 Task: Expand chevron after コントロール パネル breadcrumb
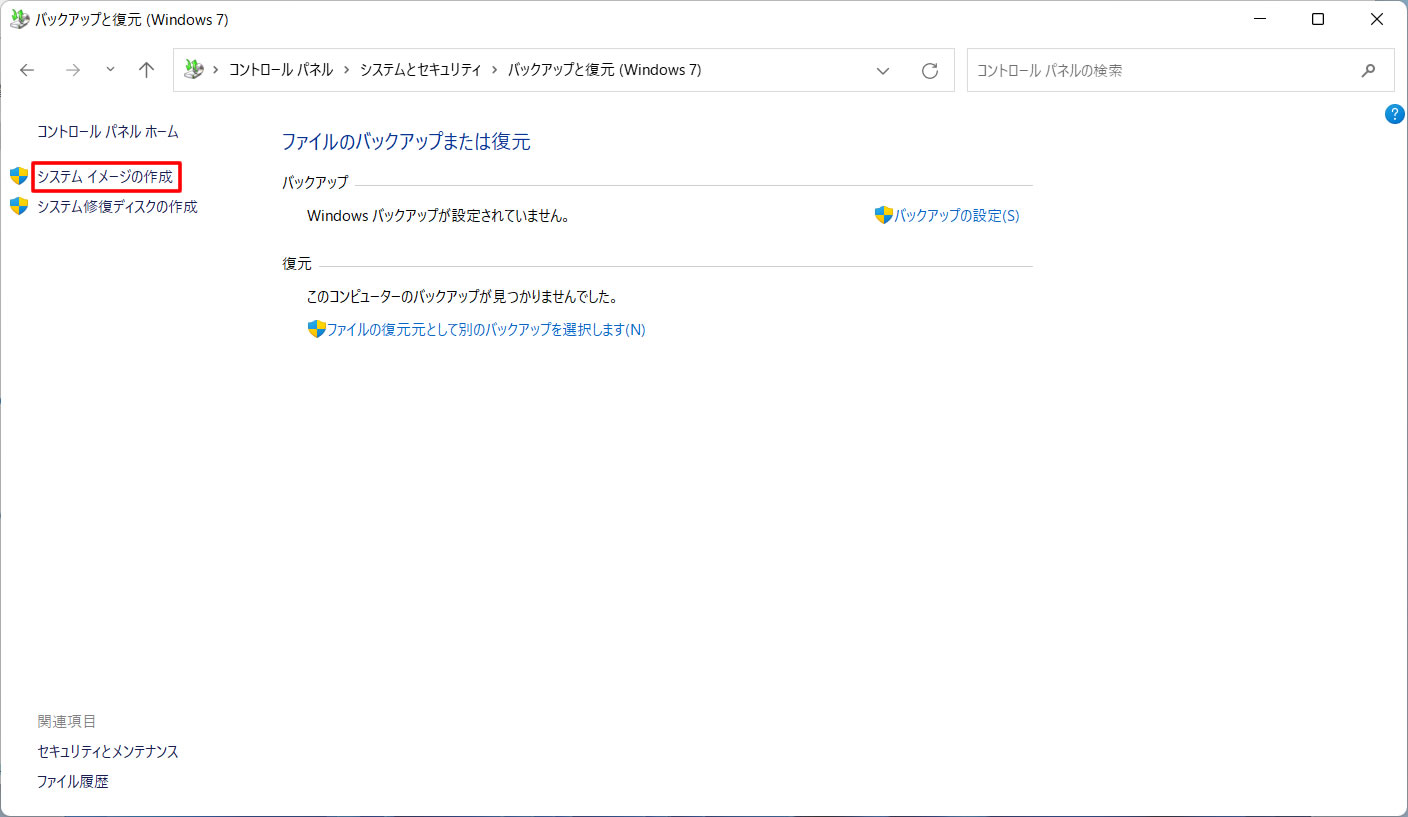pos(346,70)
